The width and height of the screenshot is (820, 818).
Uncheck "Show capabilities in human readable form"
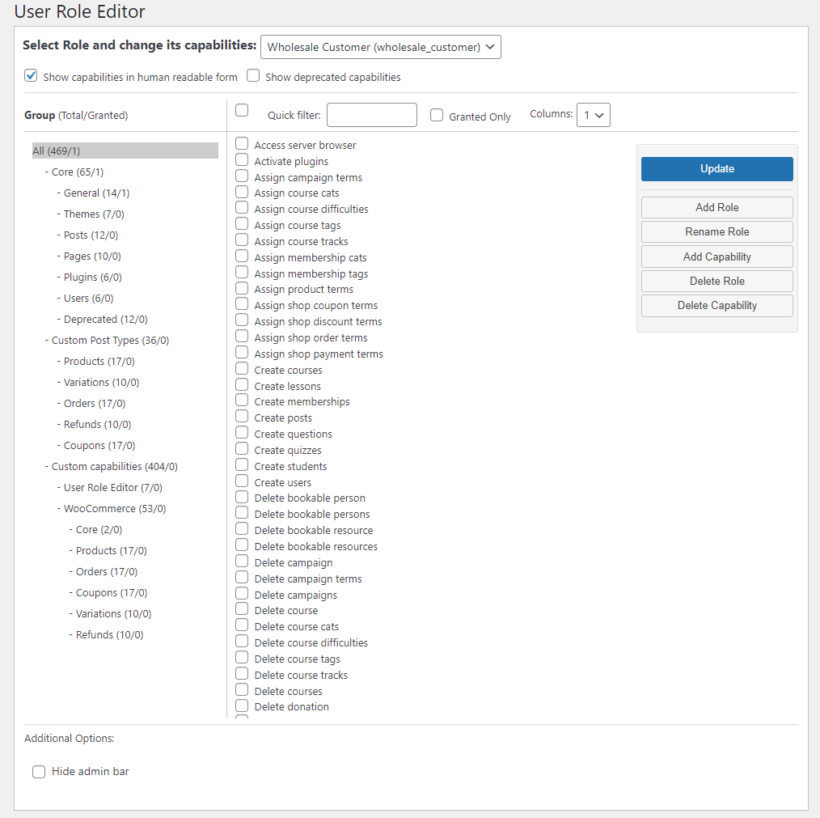[31, 76]
